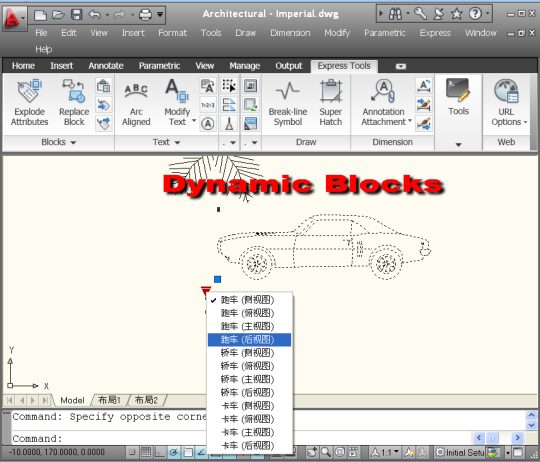This screenshot has width=540, height=462.
Task: Undo the last action
Action: pos(95,14)
